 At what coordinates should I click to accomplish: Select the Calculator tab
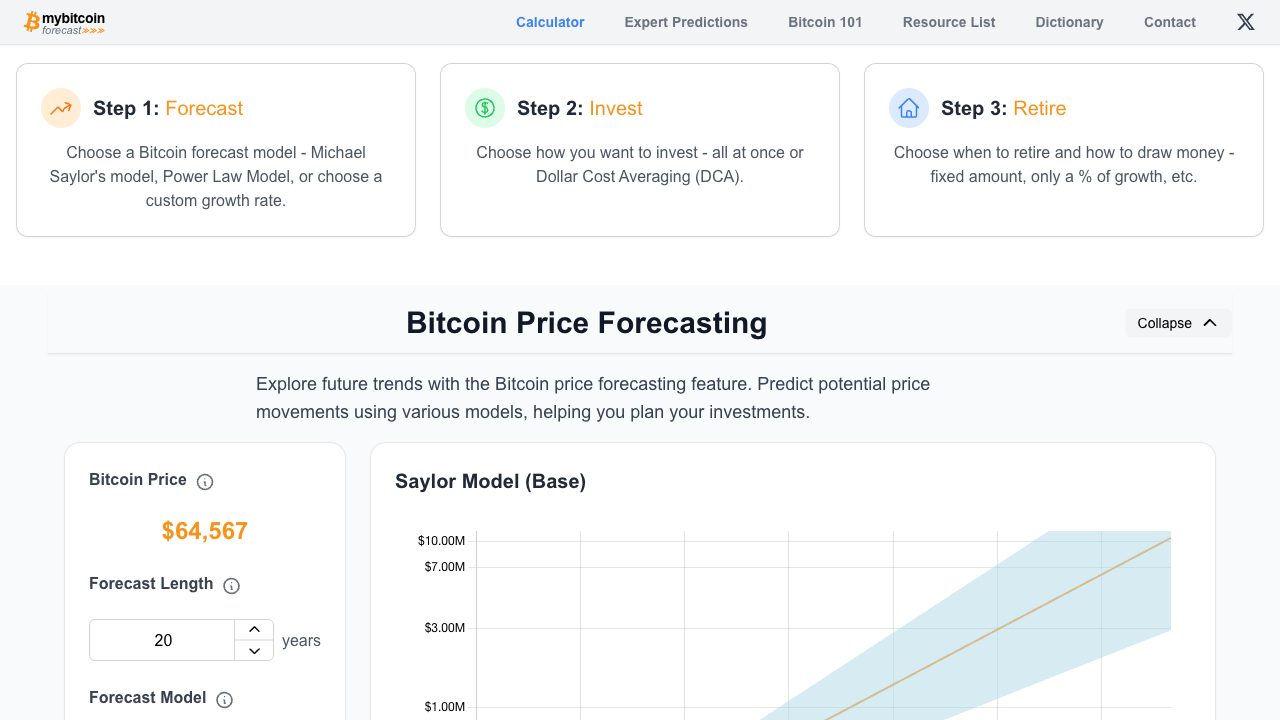tap(549, 22)
